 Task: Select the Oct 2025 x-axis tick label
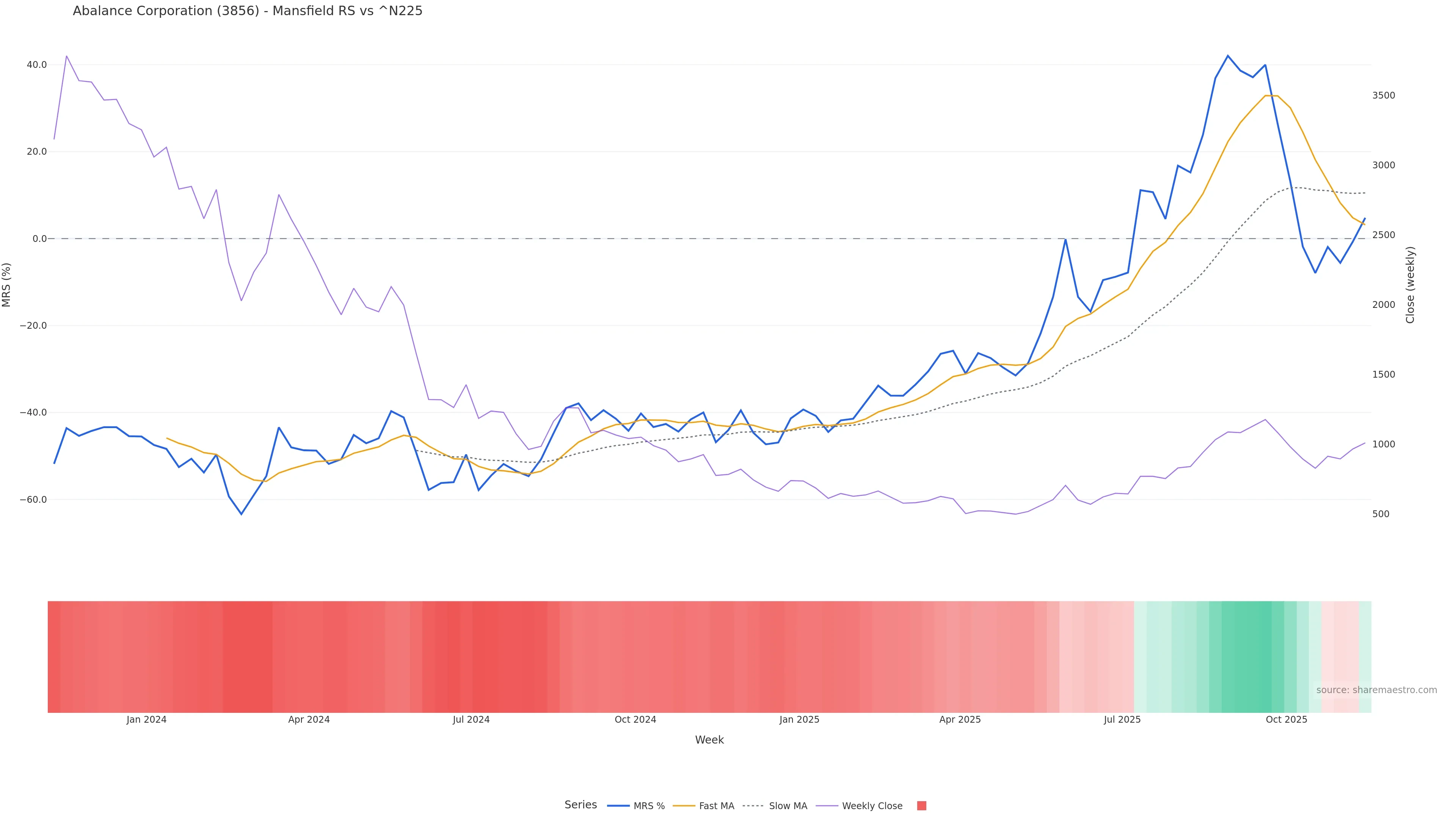pyautogui.click(x=1286, y=720)
